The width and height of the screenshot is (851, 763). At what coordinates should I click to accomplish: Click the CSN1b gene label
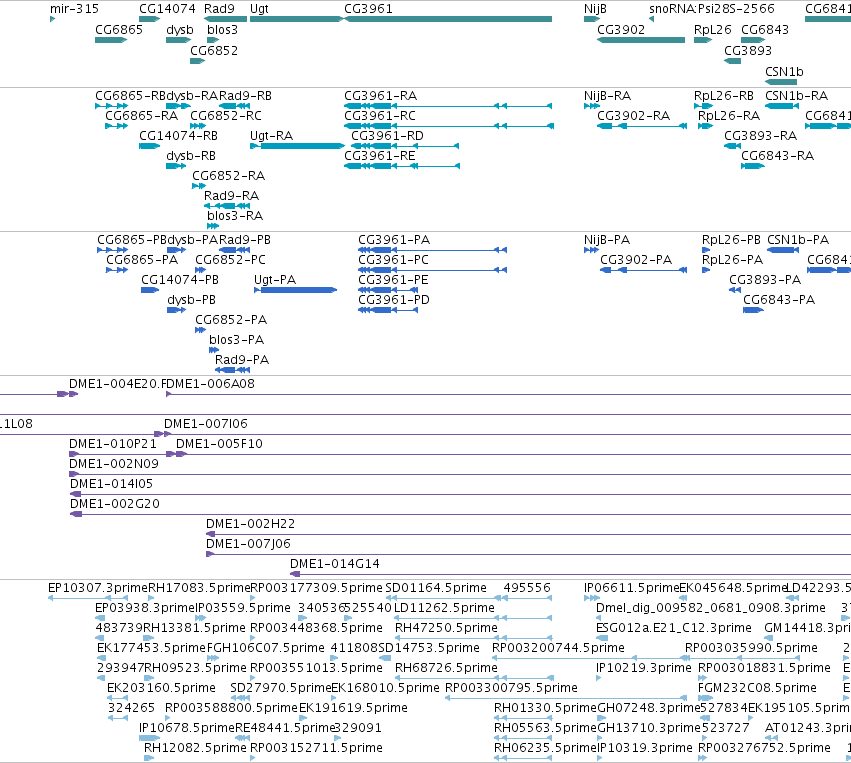(x=784, y=72)
